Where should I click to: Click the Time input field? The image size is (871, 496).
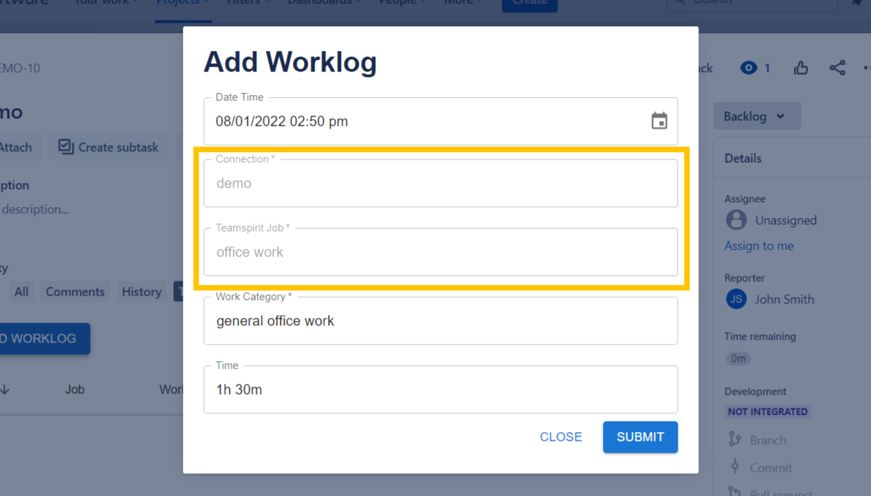pos(440,389)
